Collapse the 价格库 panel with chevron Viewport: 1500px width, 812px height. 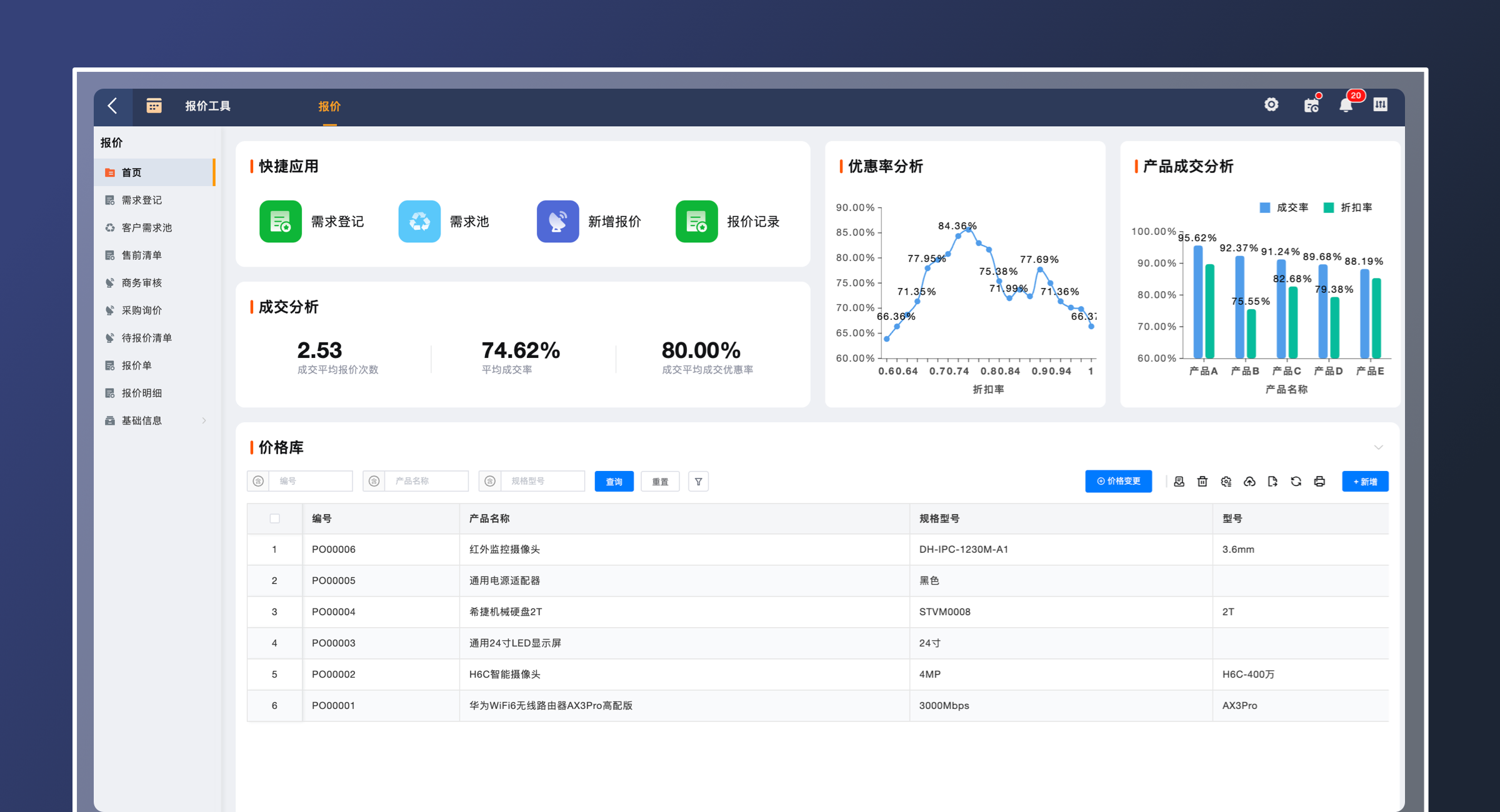[x=1378, y=447]
